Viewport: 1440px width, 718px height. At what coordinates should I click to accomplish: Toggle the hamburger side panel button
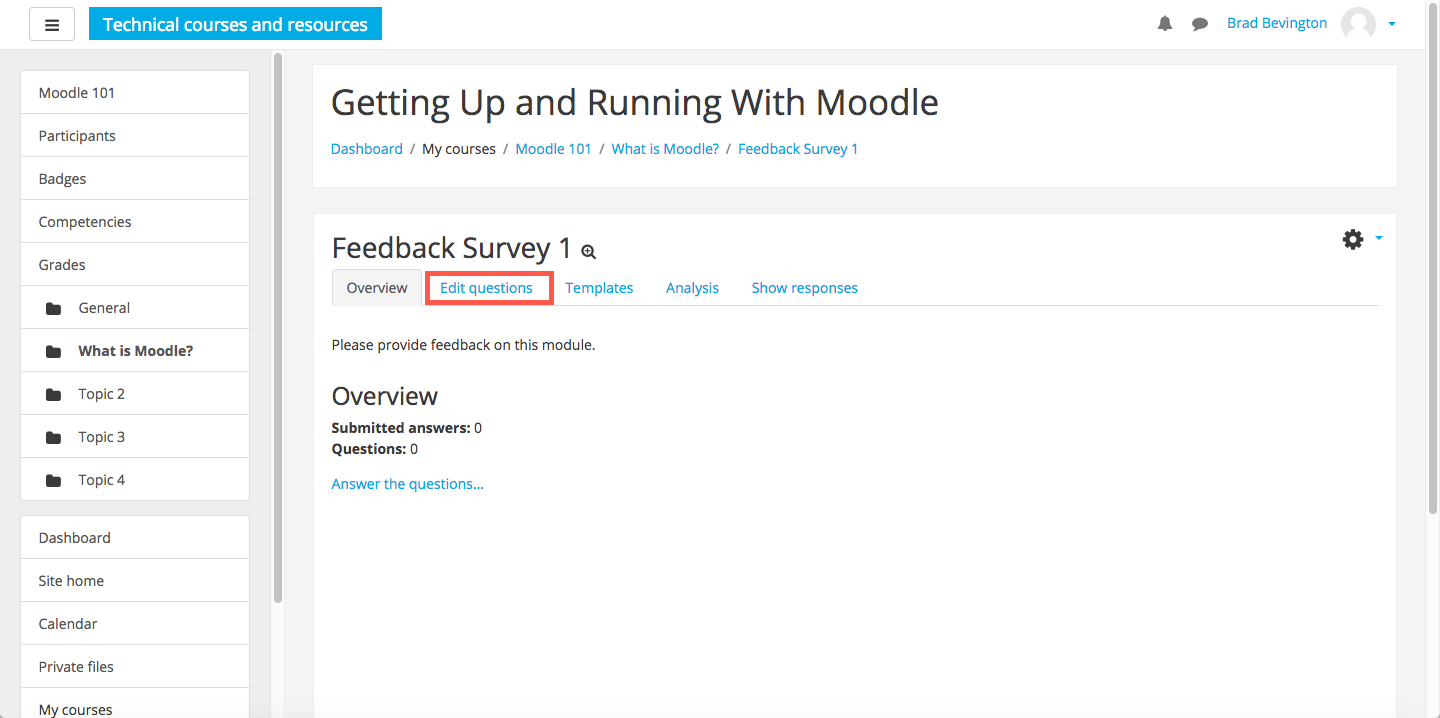click(52, 24)
